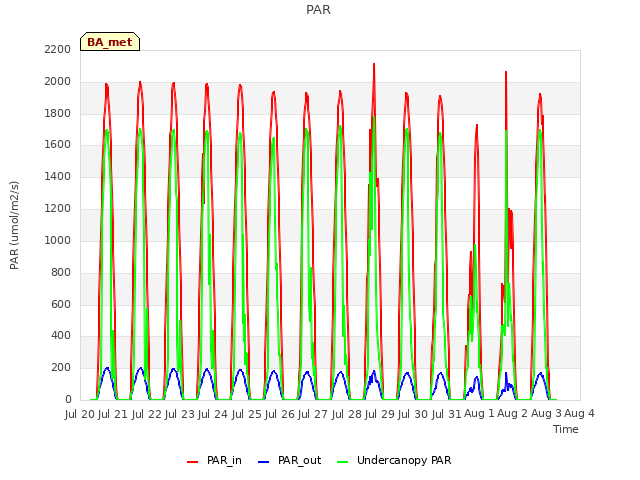Toggle the PAR_out legend label
Screen dimensions: 640x480
(x=300, y=460)
